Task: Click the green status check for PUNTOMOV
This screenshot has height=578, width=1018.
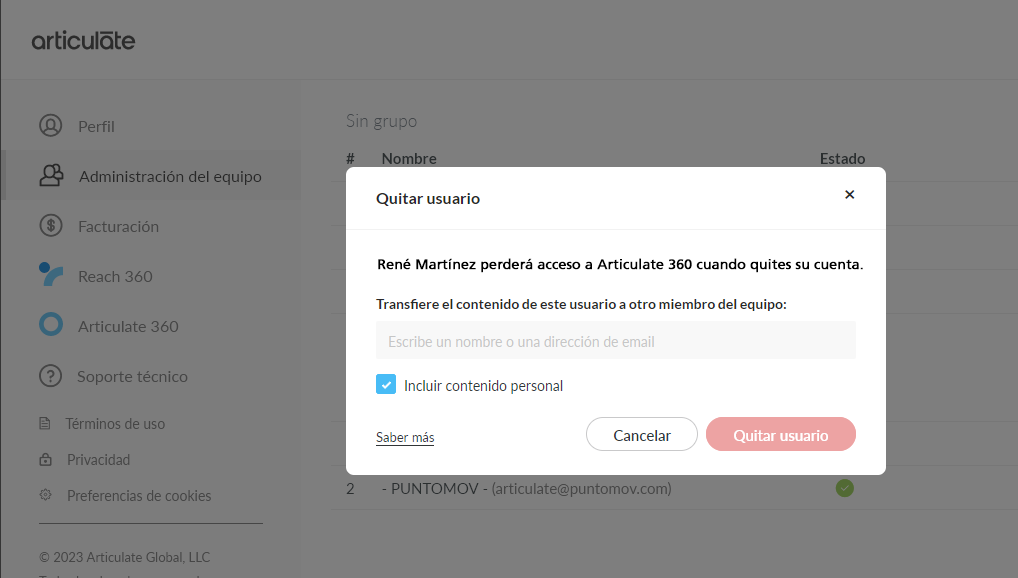Action: click(845, 488)
